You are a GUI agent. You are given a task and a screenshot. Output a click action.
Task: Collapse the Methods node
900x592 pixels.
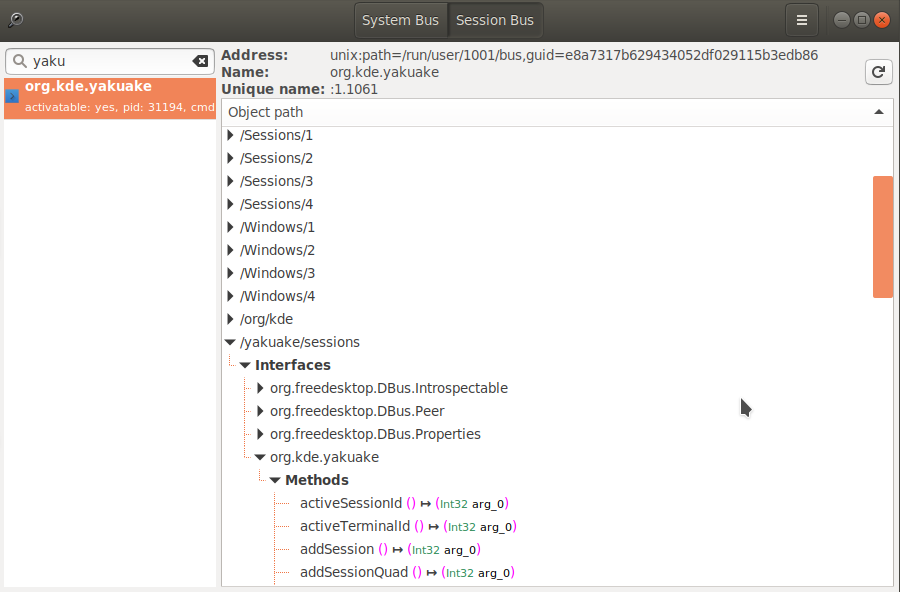(x=275, y=480)
